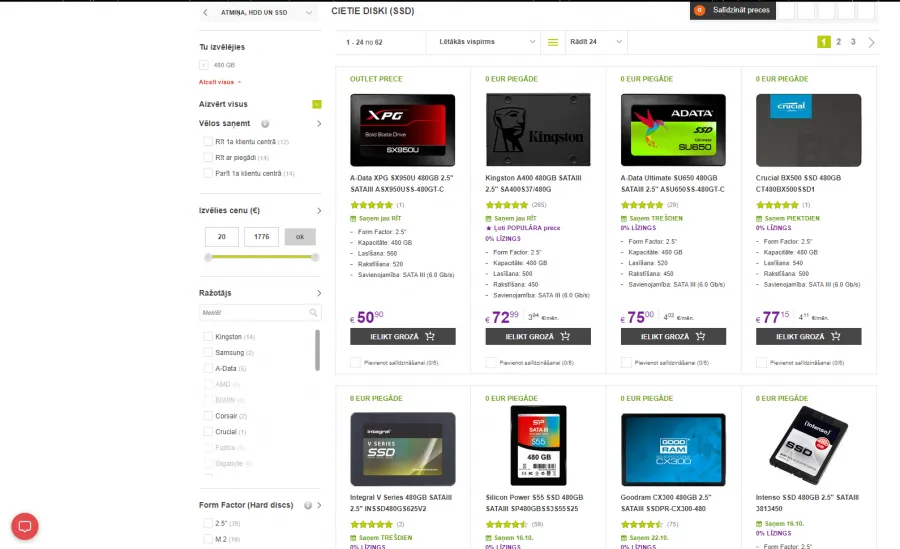Filter by A-Data manufacturer
This screenshot has width=900, height=549.
(208, 369)
